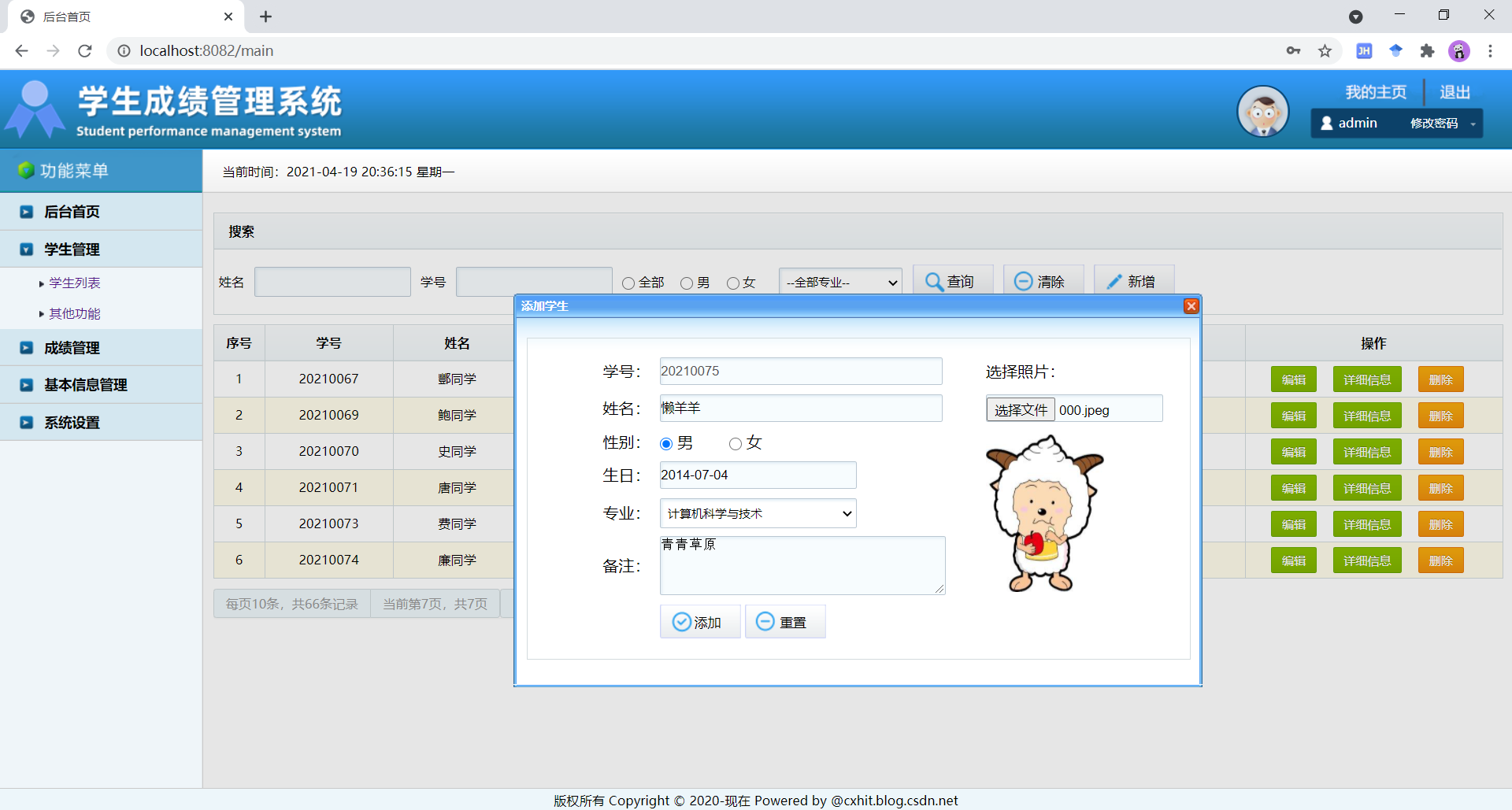The image size is (1512, 810).
Task: Go to 我的主页 link
Action: (x=1376, y=92)
